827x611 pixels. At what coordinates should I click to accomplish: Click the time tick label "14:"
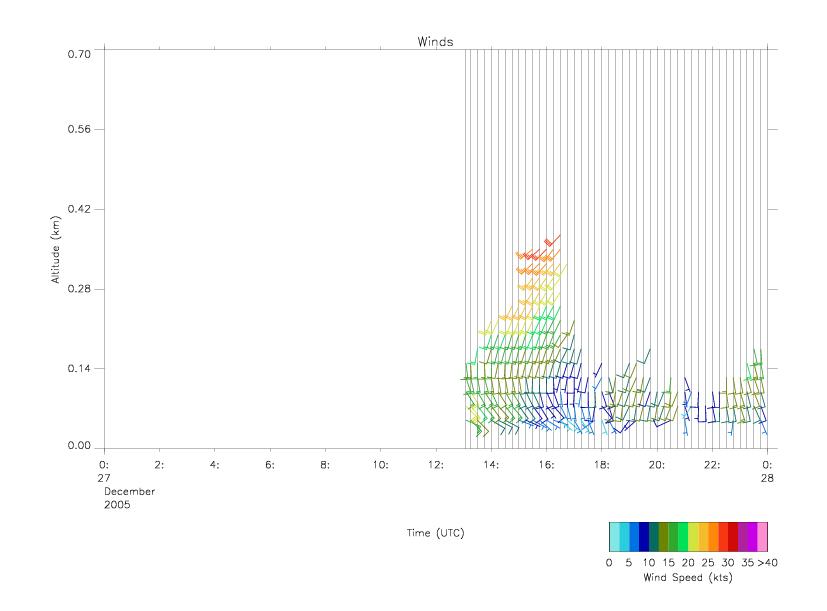point(491,465)
